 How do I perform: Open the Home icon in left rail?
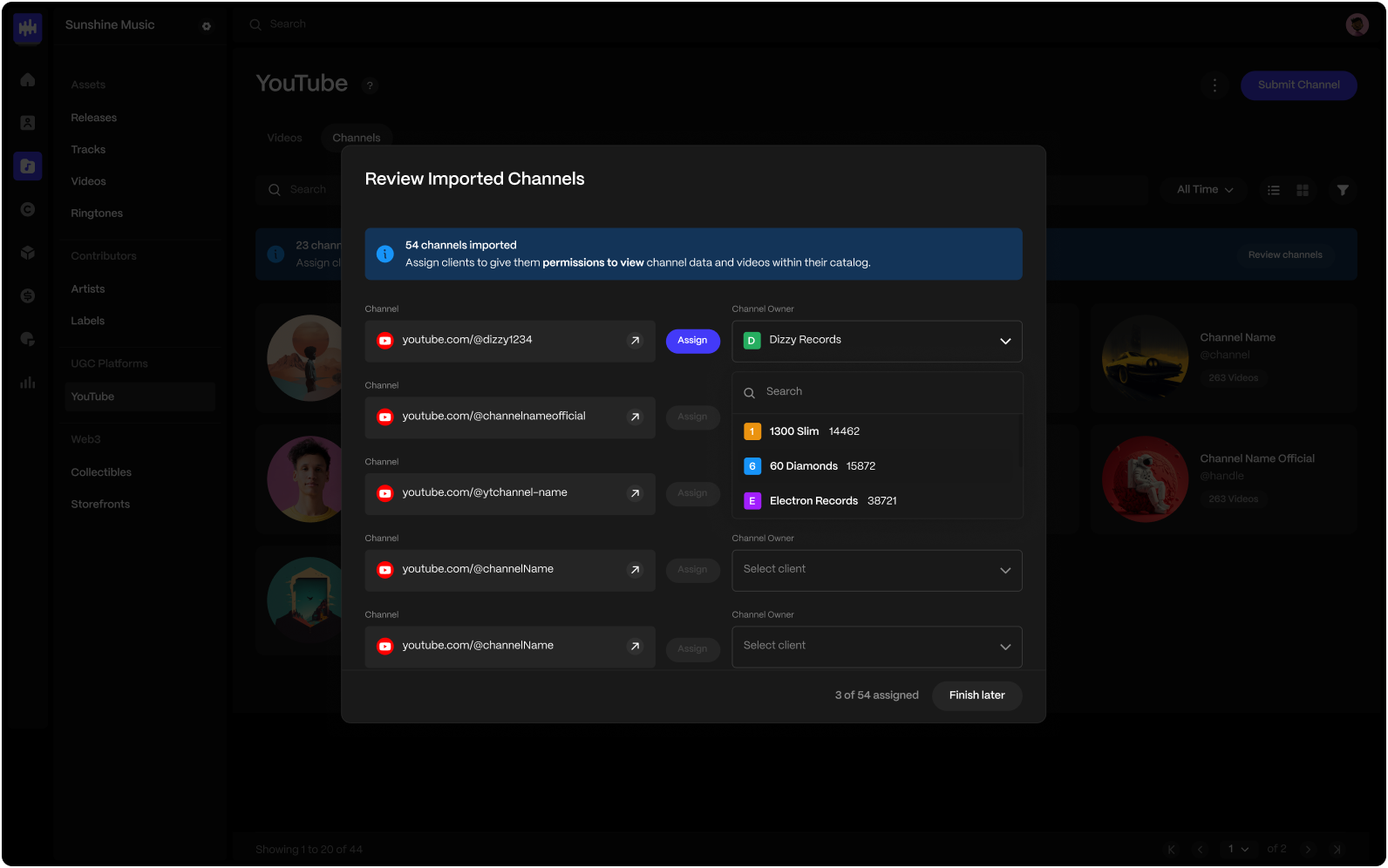click(x=28, y=80)
